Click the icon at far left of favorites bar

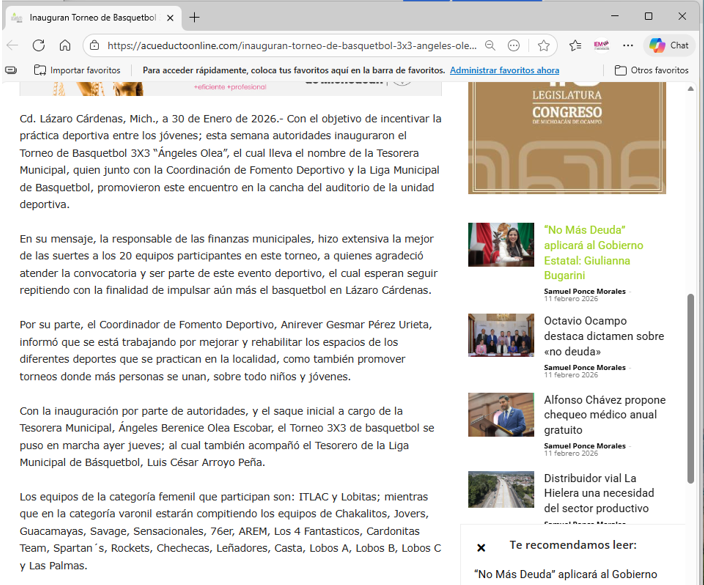pyautogui.click(x=11, y=70)
